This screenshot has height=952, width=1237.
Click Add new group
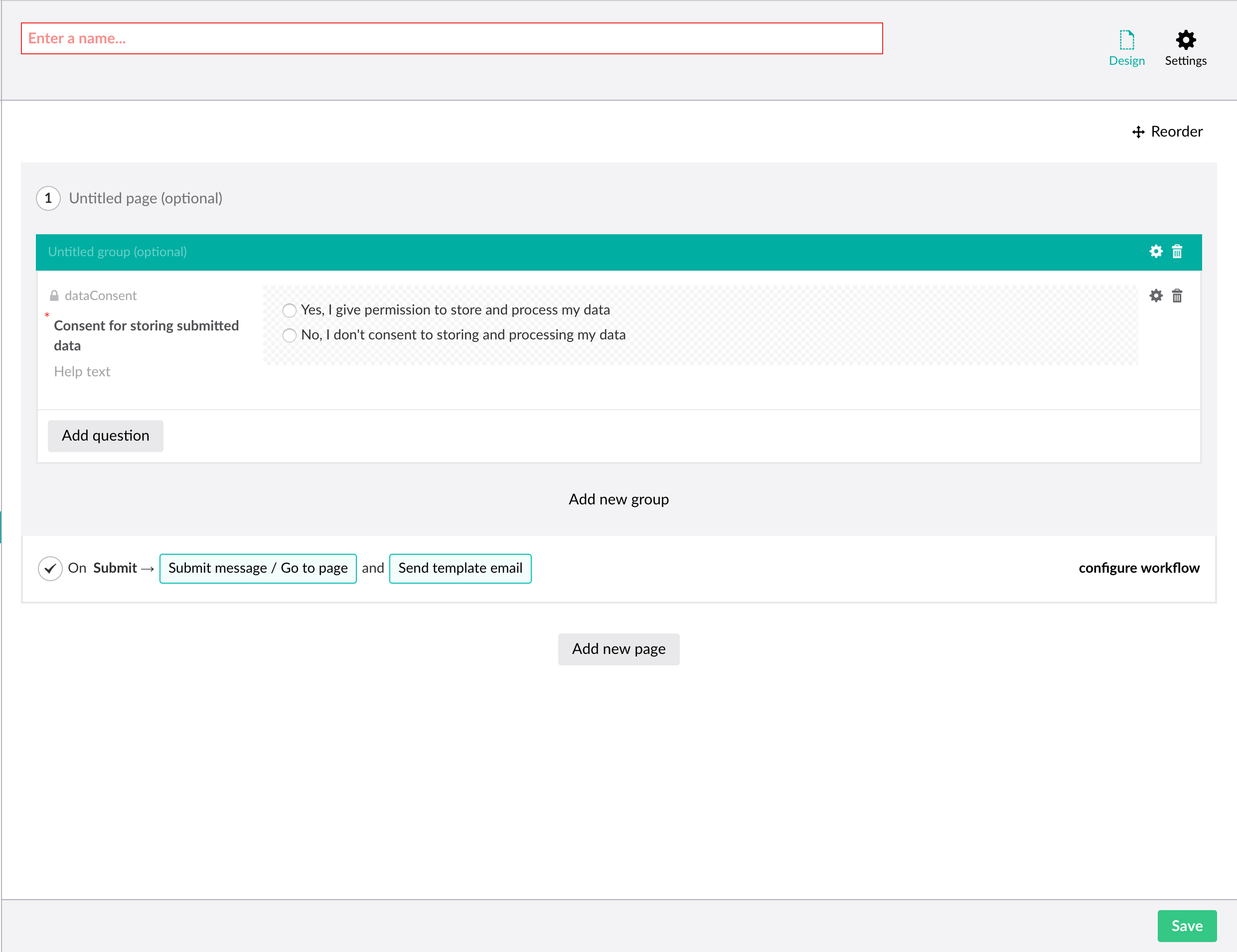coord(618,499)
